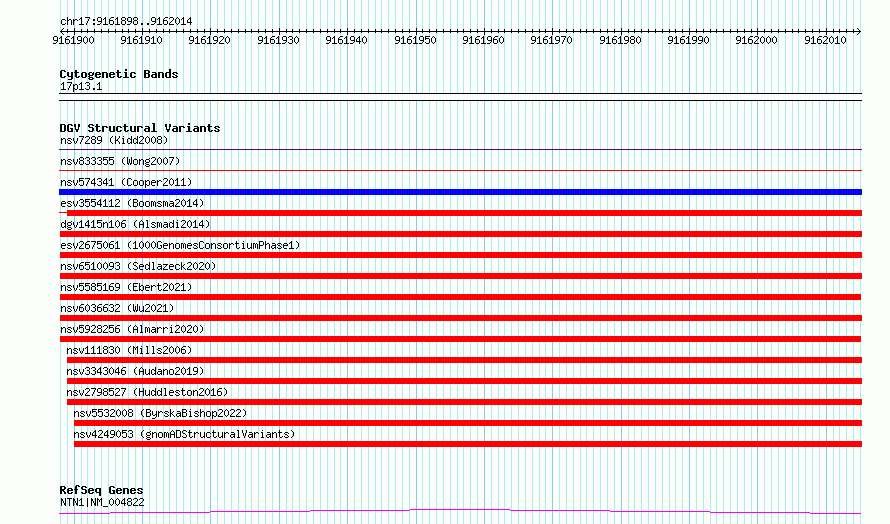Click the blue bar for nsv574341
The image size is (890, 524).
460,192
